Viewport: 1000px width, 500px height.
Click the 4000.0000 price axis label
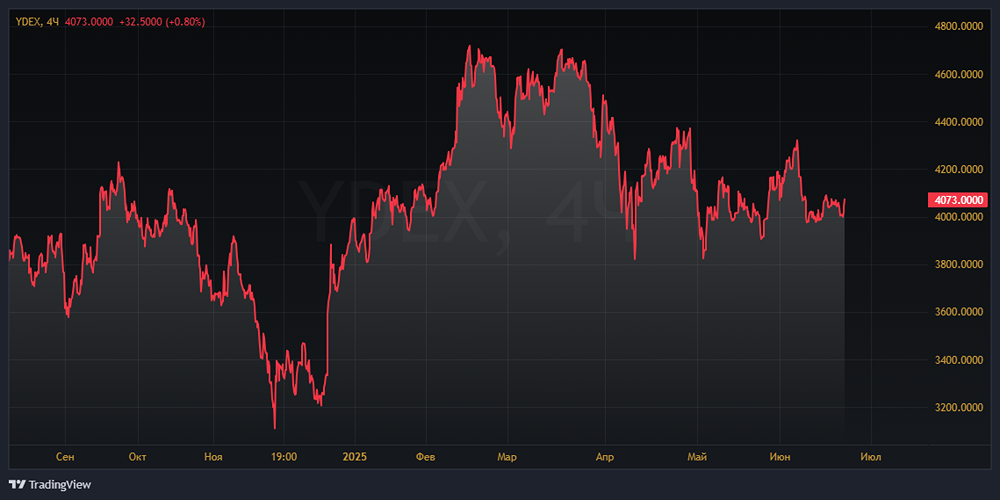[x=959, y=217]
